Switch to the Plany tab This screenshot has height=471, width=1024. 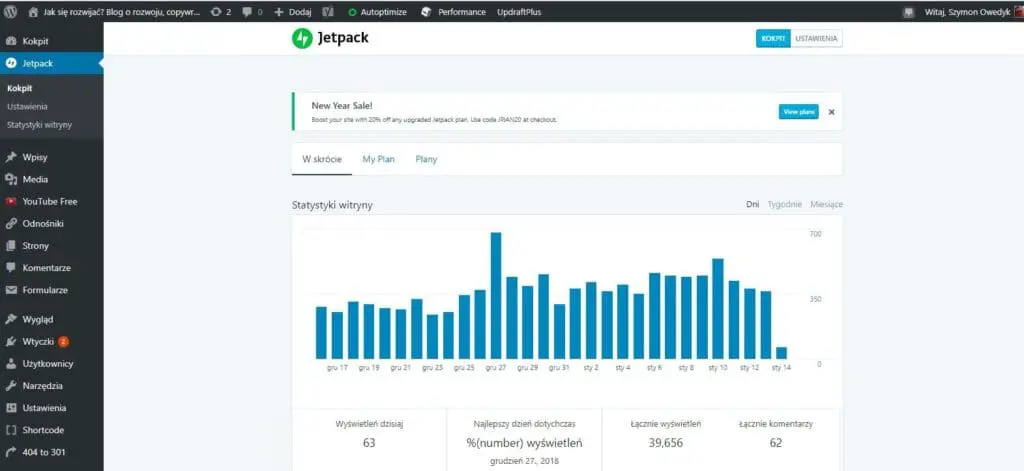(x=426, y=159)
